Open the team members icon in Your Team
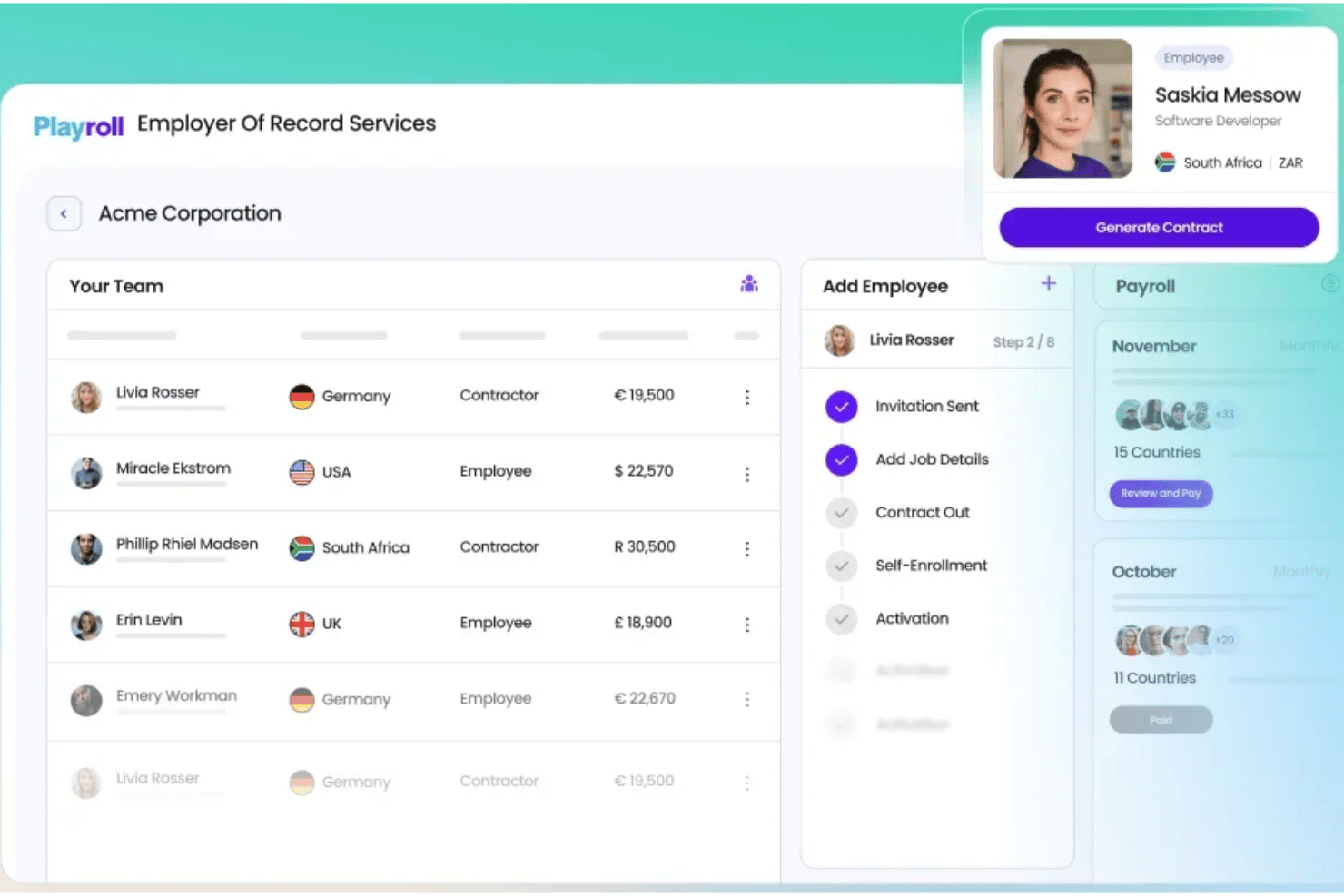Image resolution: width=1344 pixels, height=896 pixels. click(x=749, y=285)
